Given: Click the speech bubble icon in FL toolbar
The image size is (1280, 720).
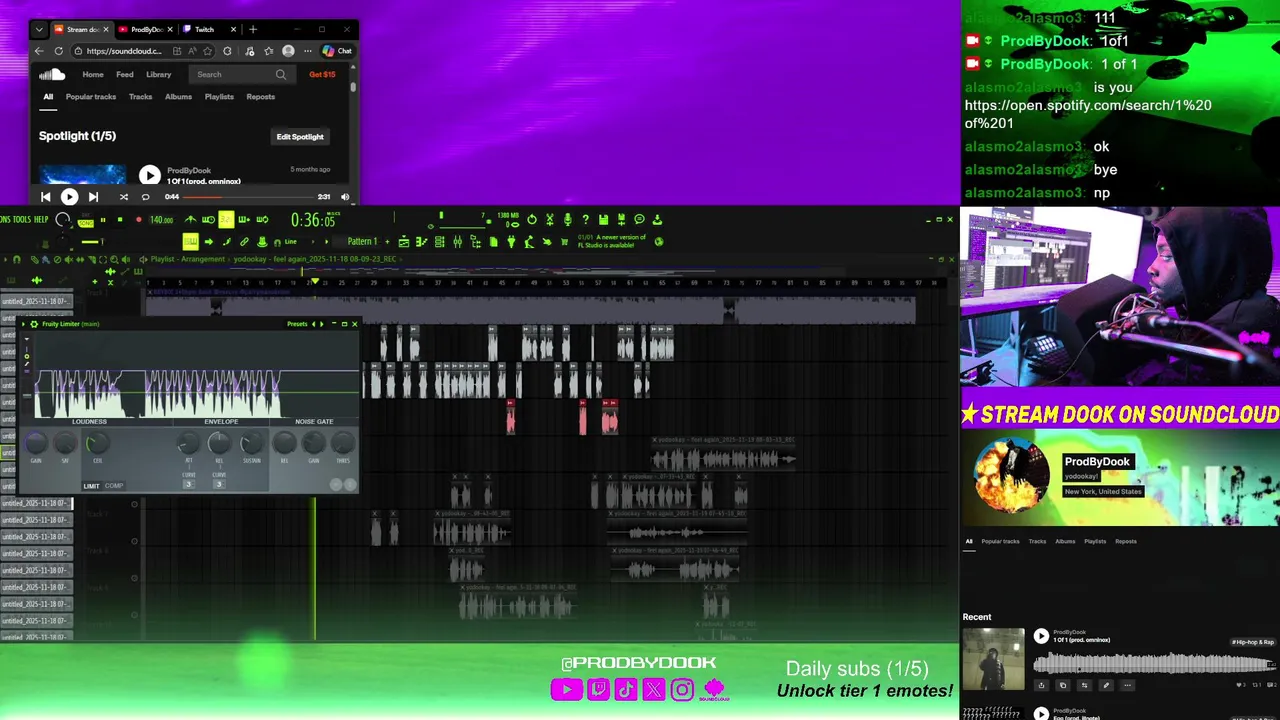Looking at the screenshot, I should 639,220.
